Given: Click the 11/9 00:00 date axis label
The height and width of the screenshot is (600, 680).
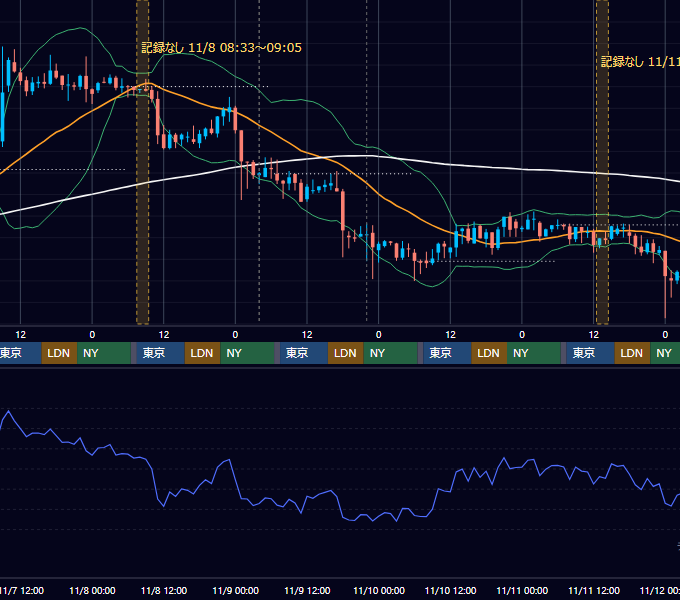Looking at the screenshot, I should (x=235, y=591).
